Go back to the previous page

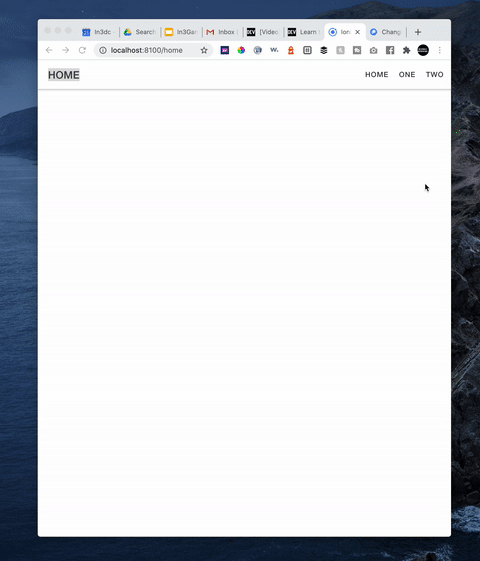(49, 50)
